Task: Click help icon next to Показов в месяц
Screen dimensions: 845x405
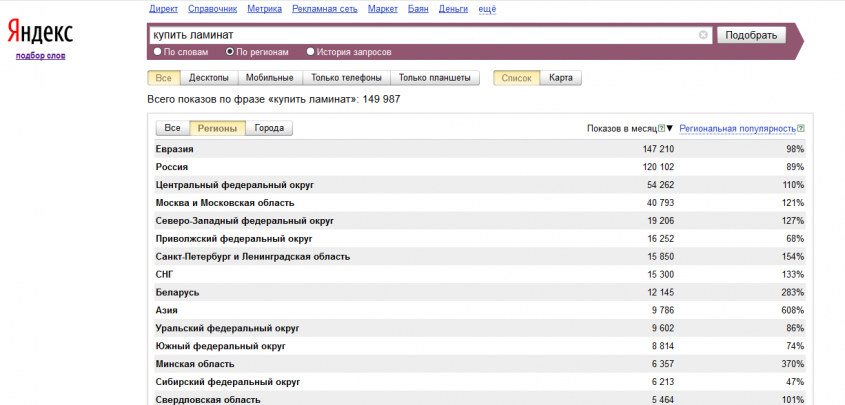Action: coord(661,129)
